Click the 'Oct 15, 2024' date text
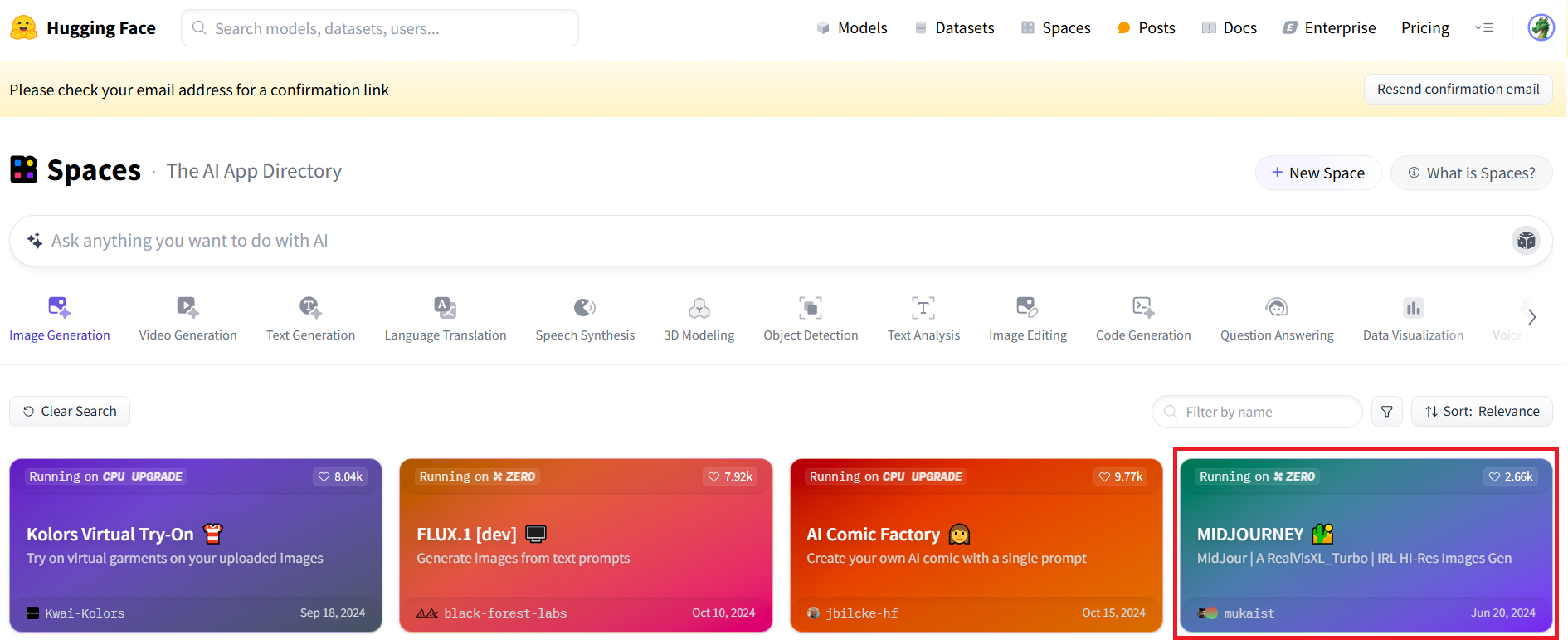Image resolution: width=1568 pixels, height=640 pixels. point(1113,613)
